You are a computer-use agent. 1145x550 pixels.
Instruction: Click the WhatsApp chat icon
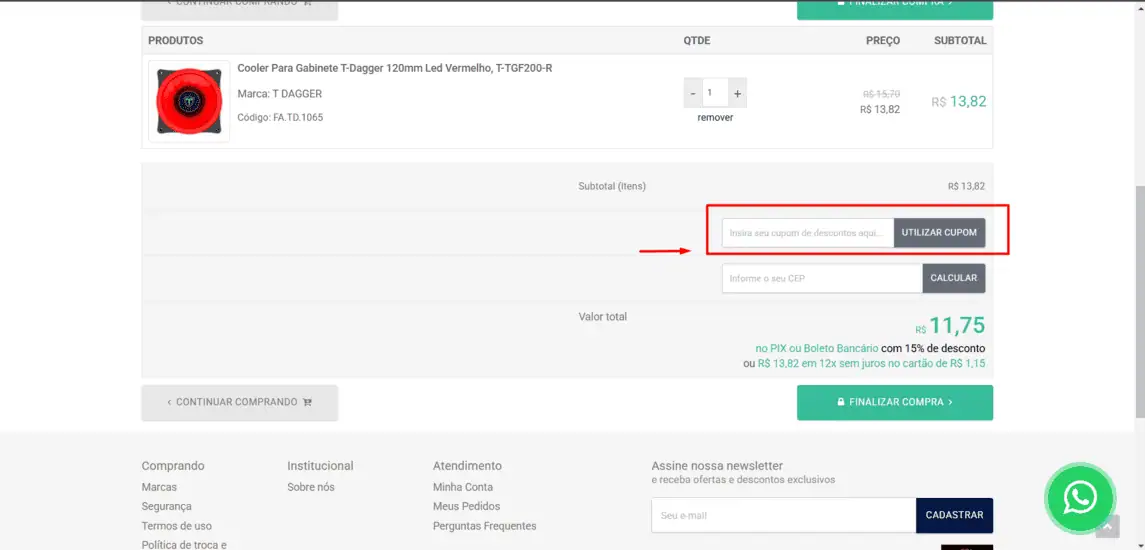tap(1080, 499)
